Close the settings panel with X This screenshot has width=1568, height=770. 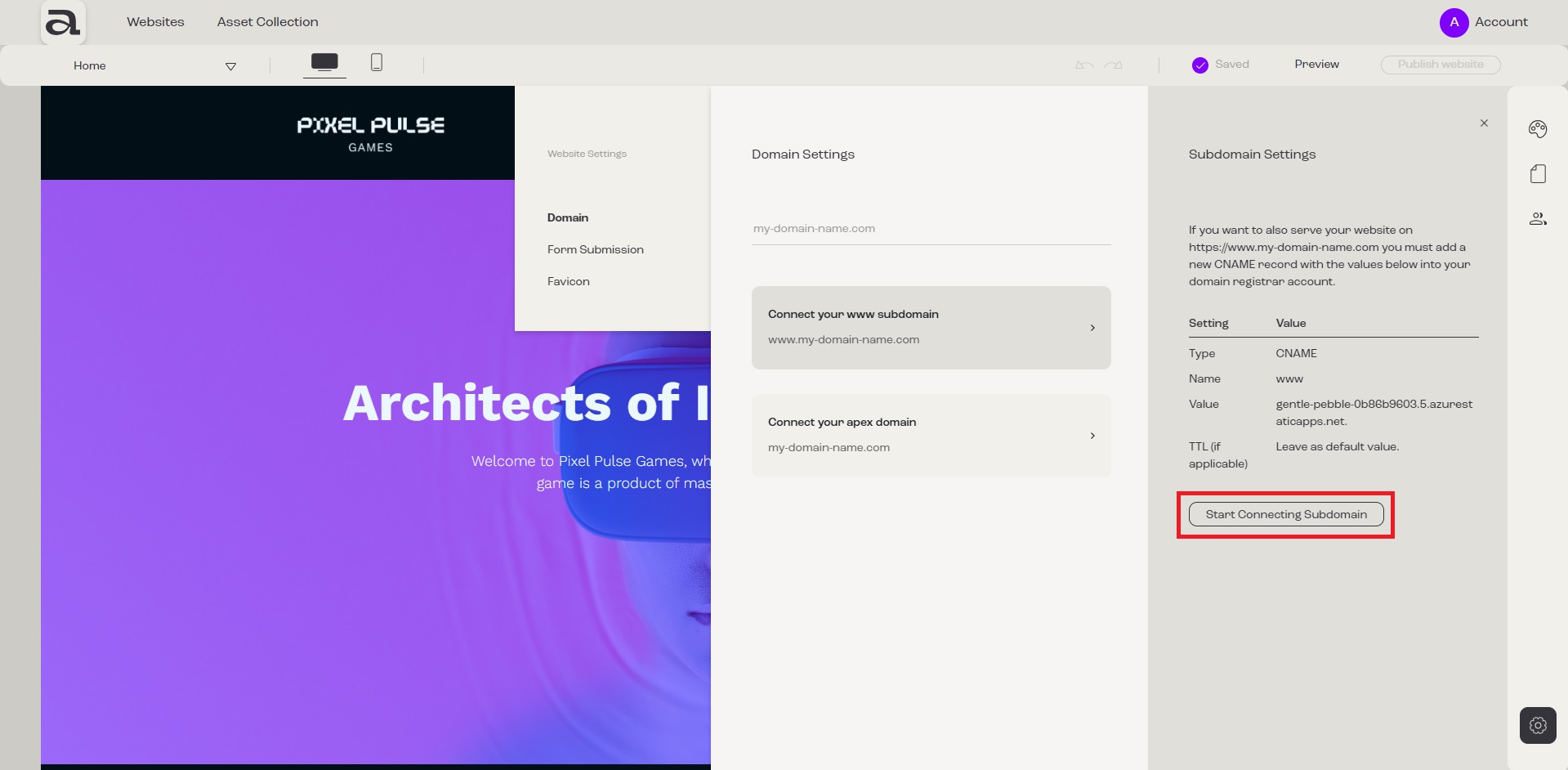click(x=1484, y=123)
